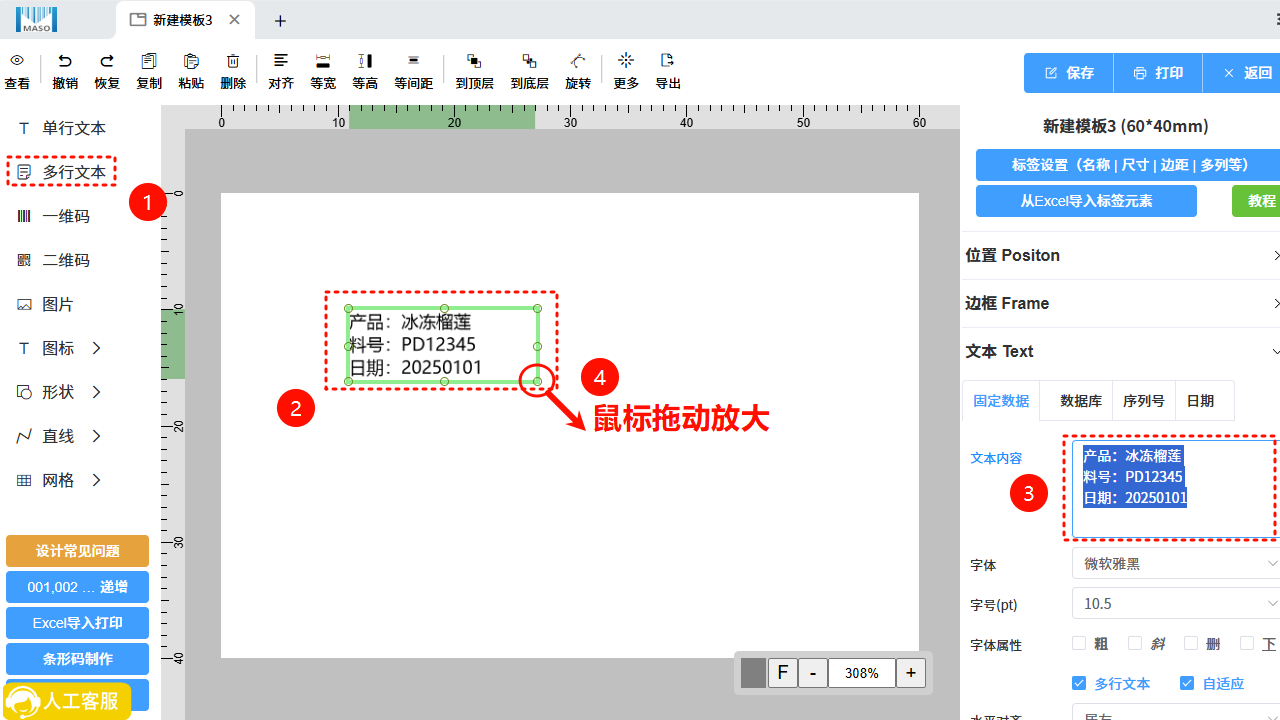Screen dimensions: 1280x720
Task: Open the 更多 tools icon
Action: [626, 61]
